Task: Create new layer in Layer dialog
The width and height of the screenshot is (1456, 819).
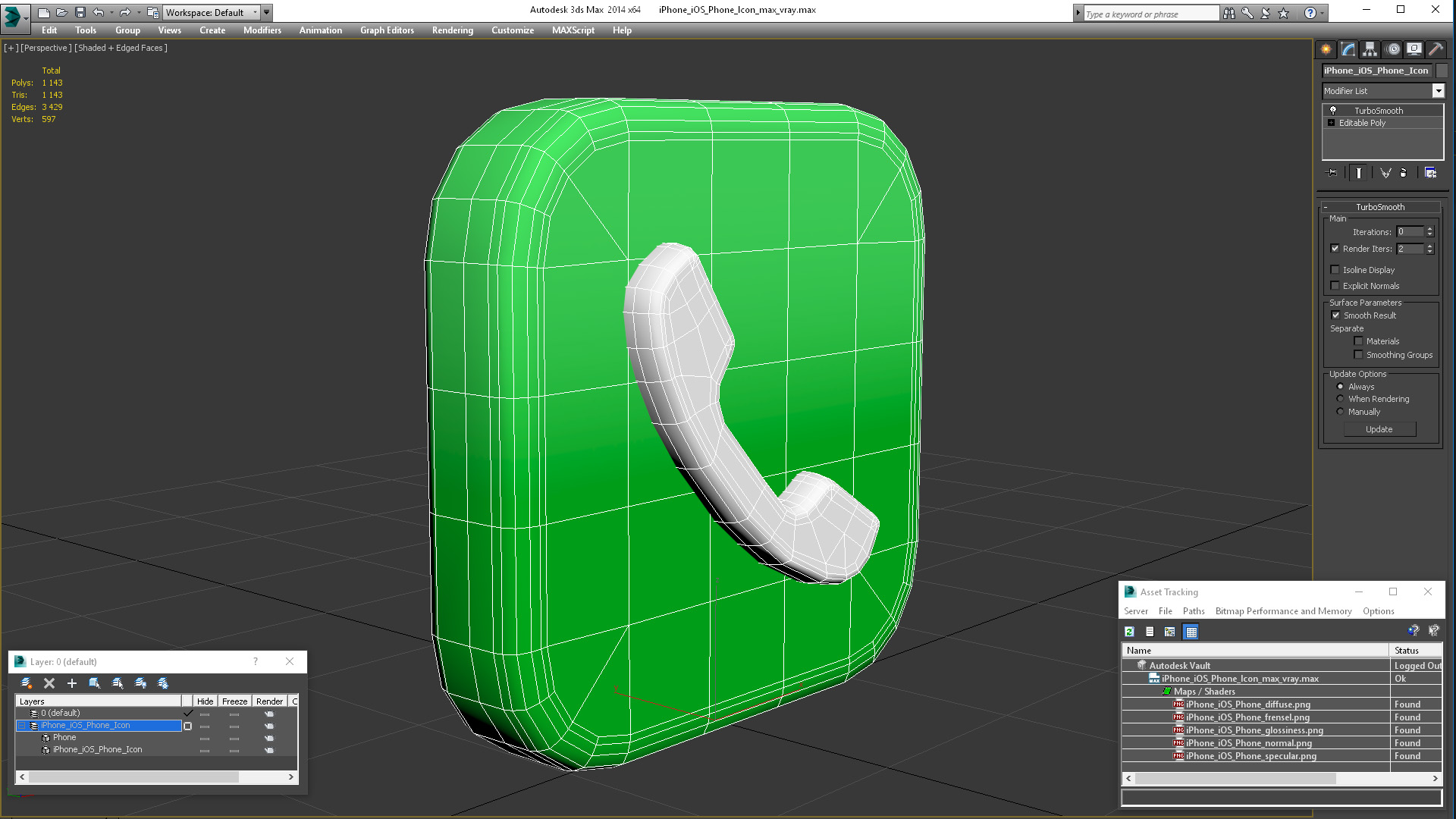Action: click(x=26, y=683)
